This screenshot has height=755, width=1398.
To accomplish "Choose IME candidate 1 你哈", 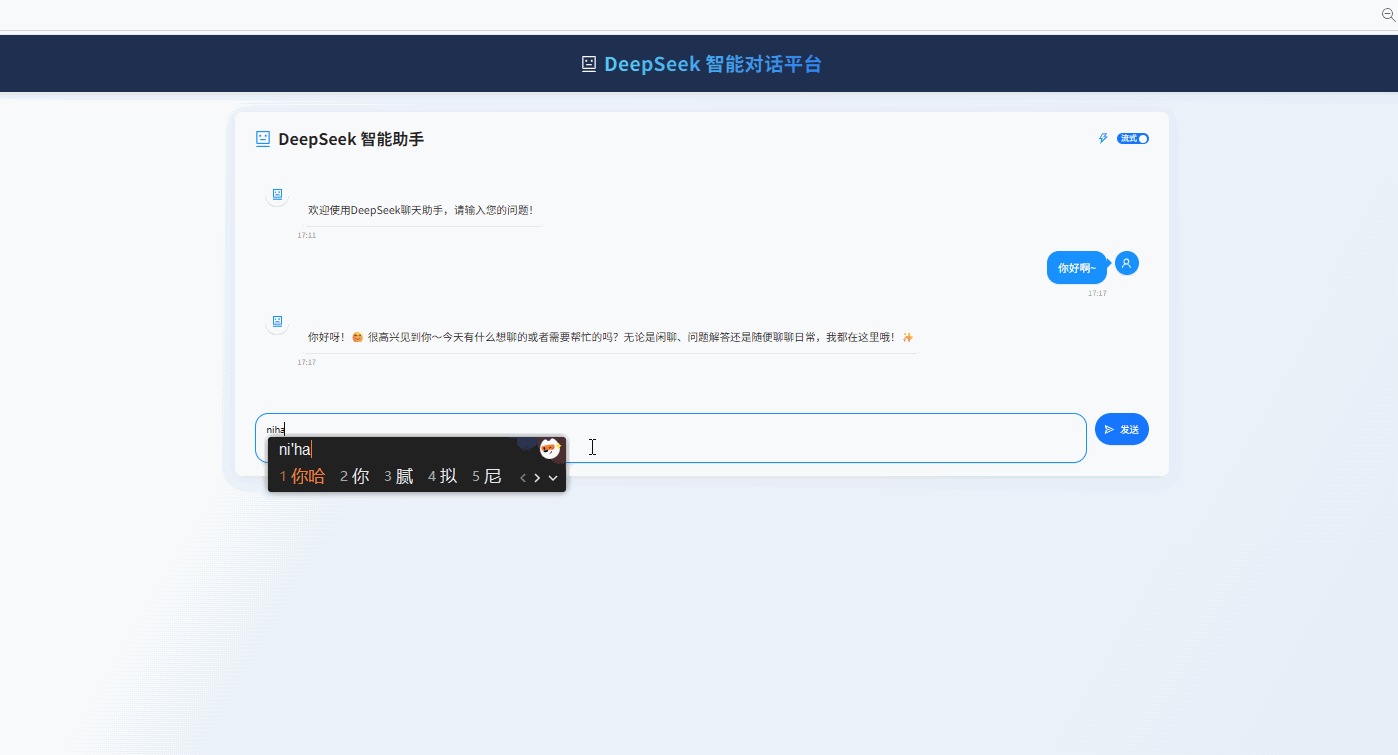I will tap(303, 477).
